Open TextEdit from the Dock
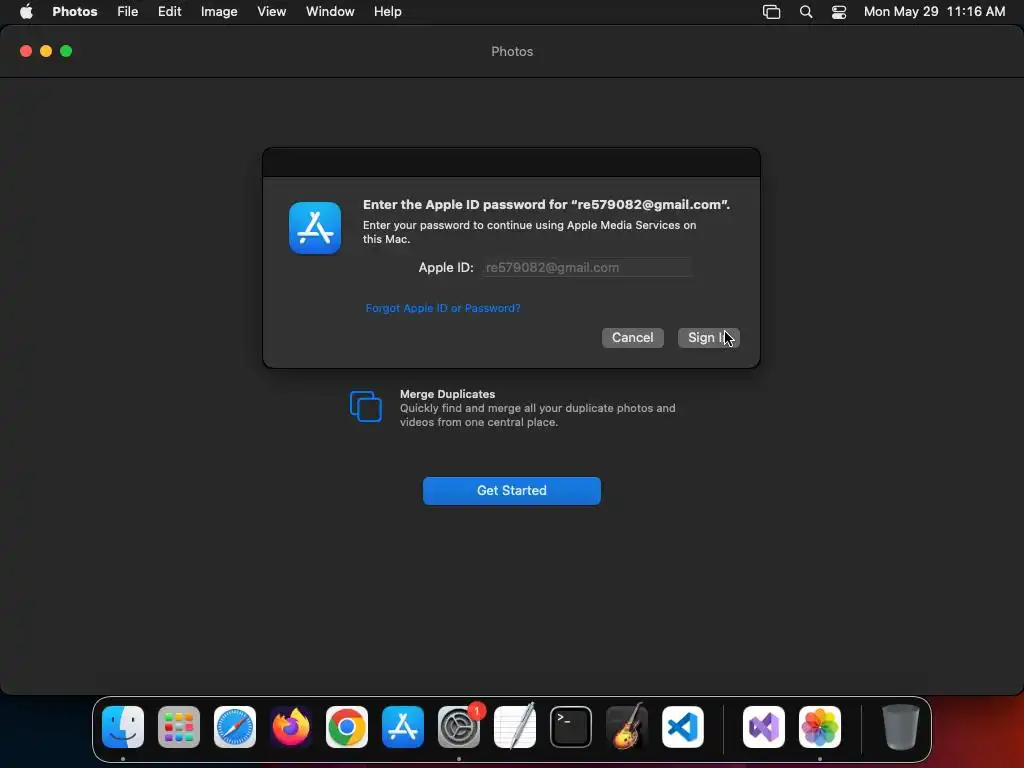 click(x=515, y=727)
